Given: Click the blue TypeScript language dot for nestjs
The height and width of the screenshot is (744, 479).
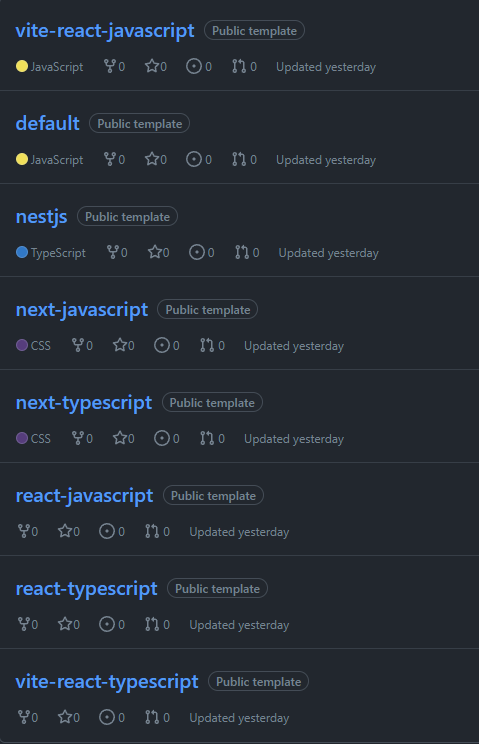Looking at the screenshot, I should (x=22, y=252).
